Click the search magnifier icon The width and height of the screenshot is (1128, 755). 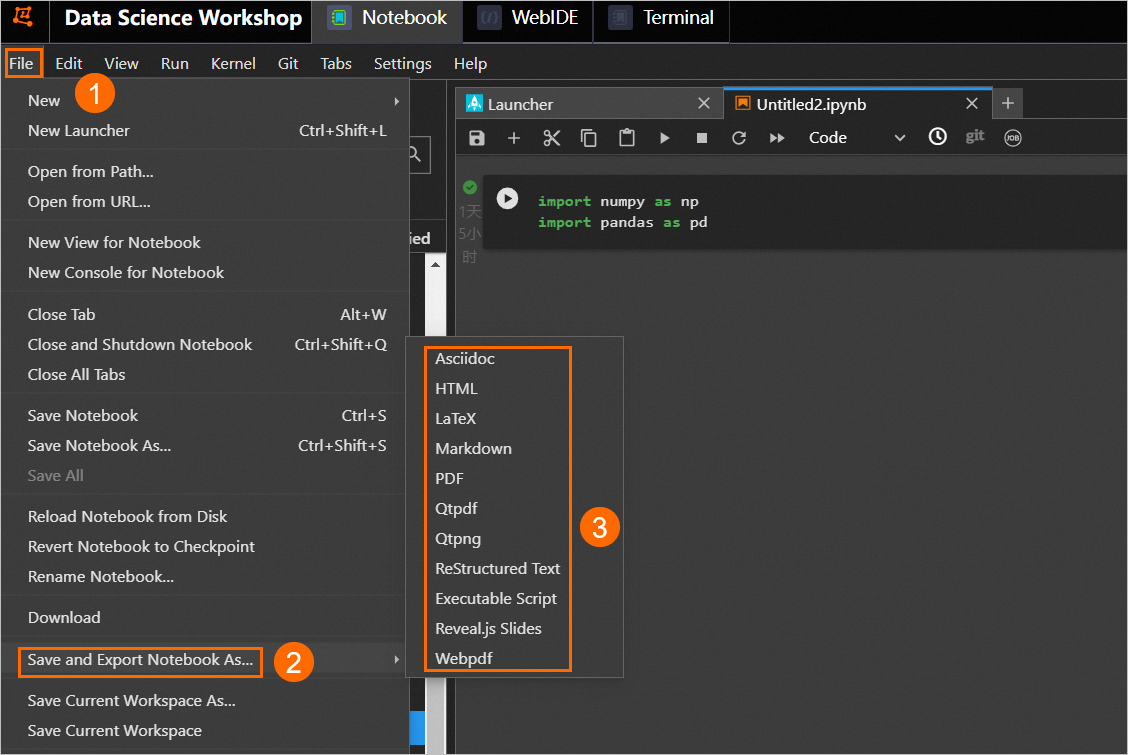(415, 154)
